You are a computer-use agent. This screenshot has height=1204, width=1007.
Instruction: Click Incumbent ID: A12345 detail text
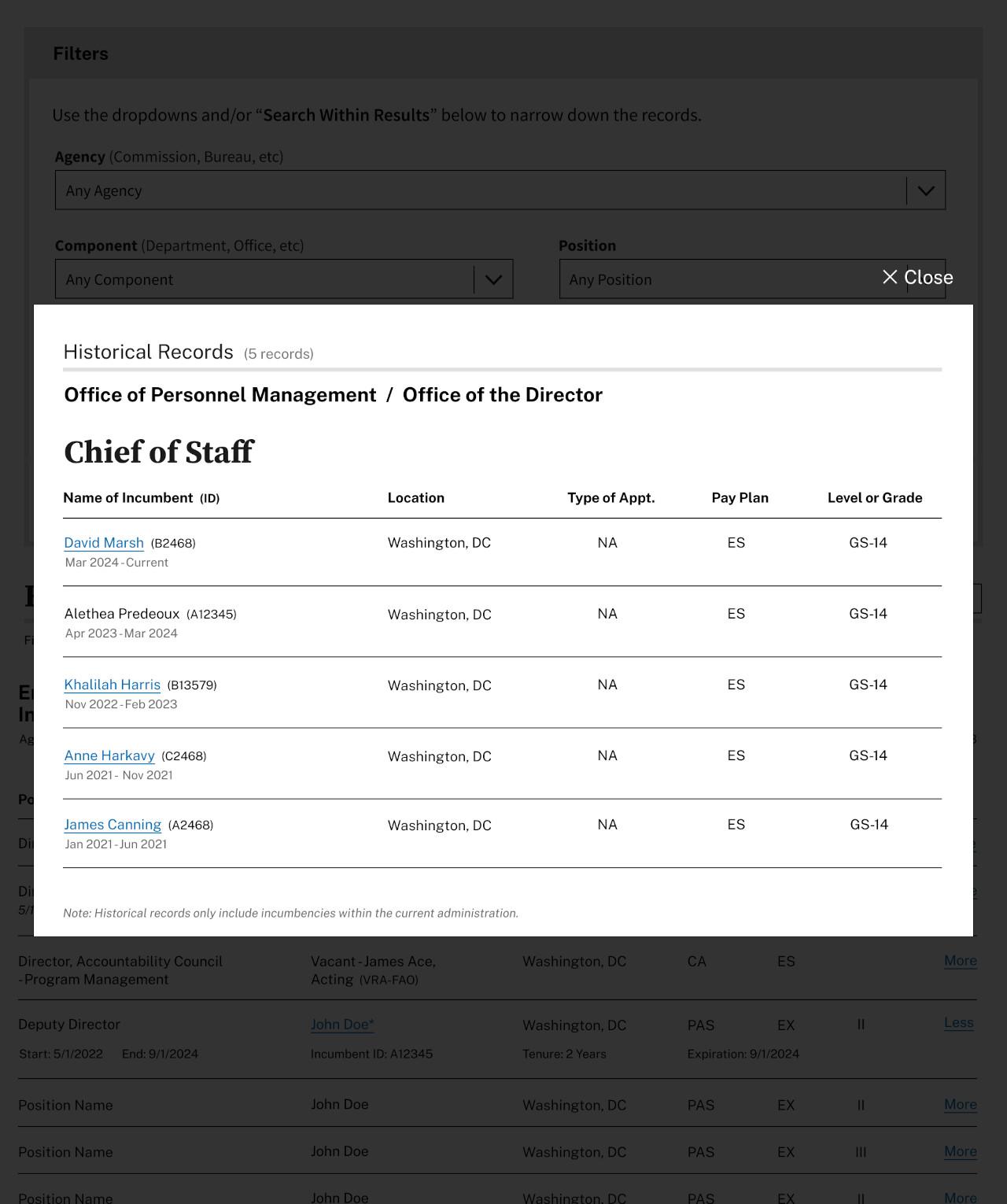[371, 1054]
